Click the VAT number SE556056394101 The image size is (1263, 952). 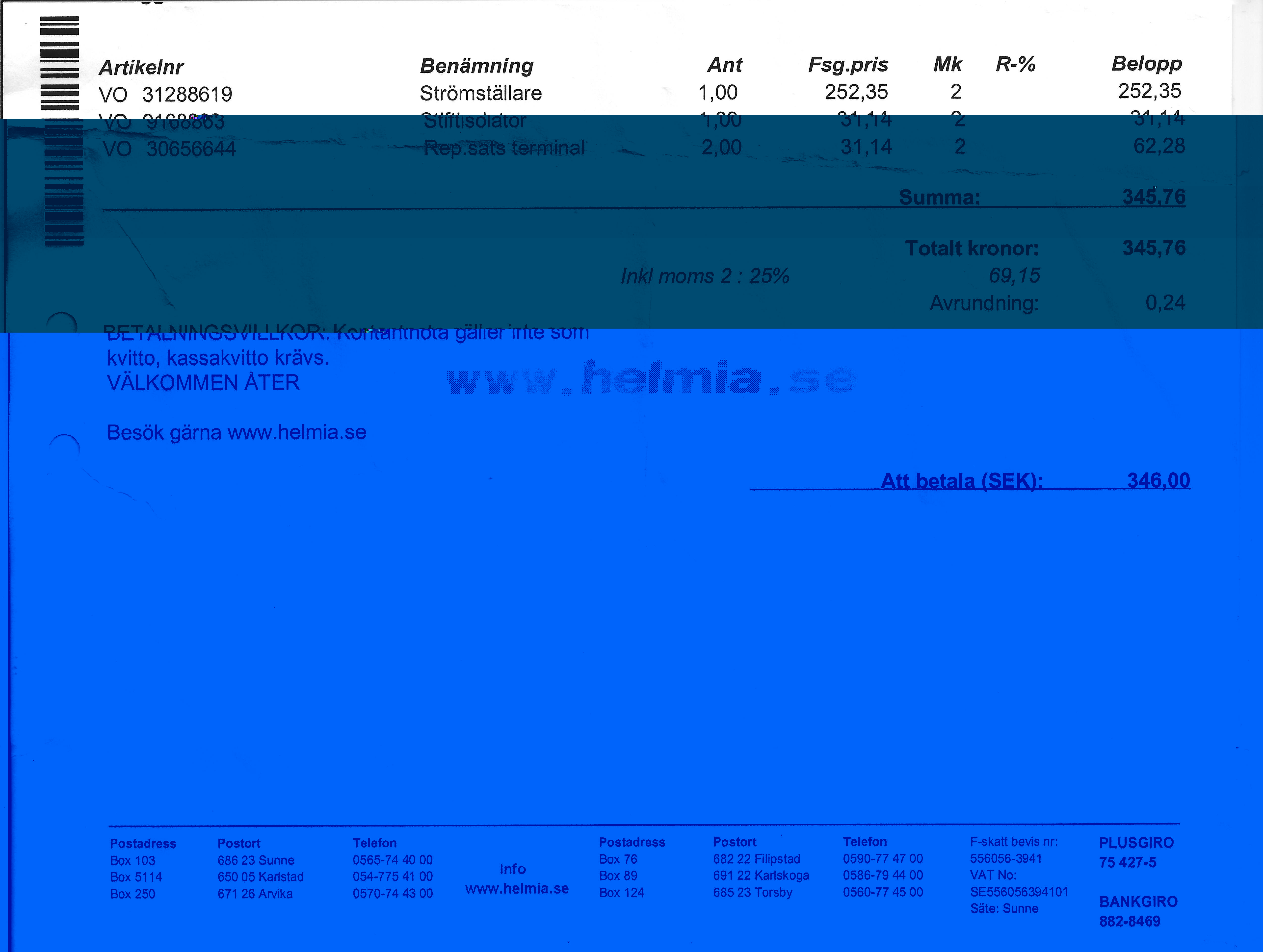(x=1019, y=892)
